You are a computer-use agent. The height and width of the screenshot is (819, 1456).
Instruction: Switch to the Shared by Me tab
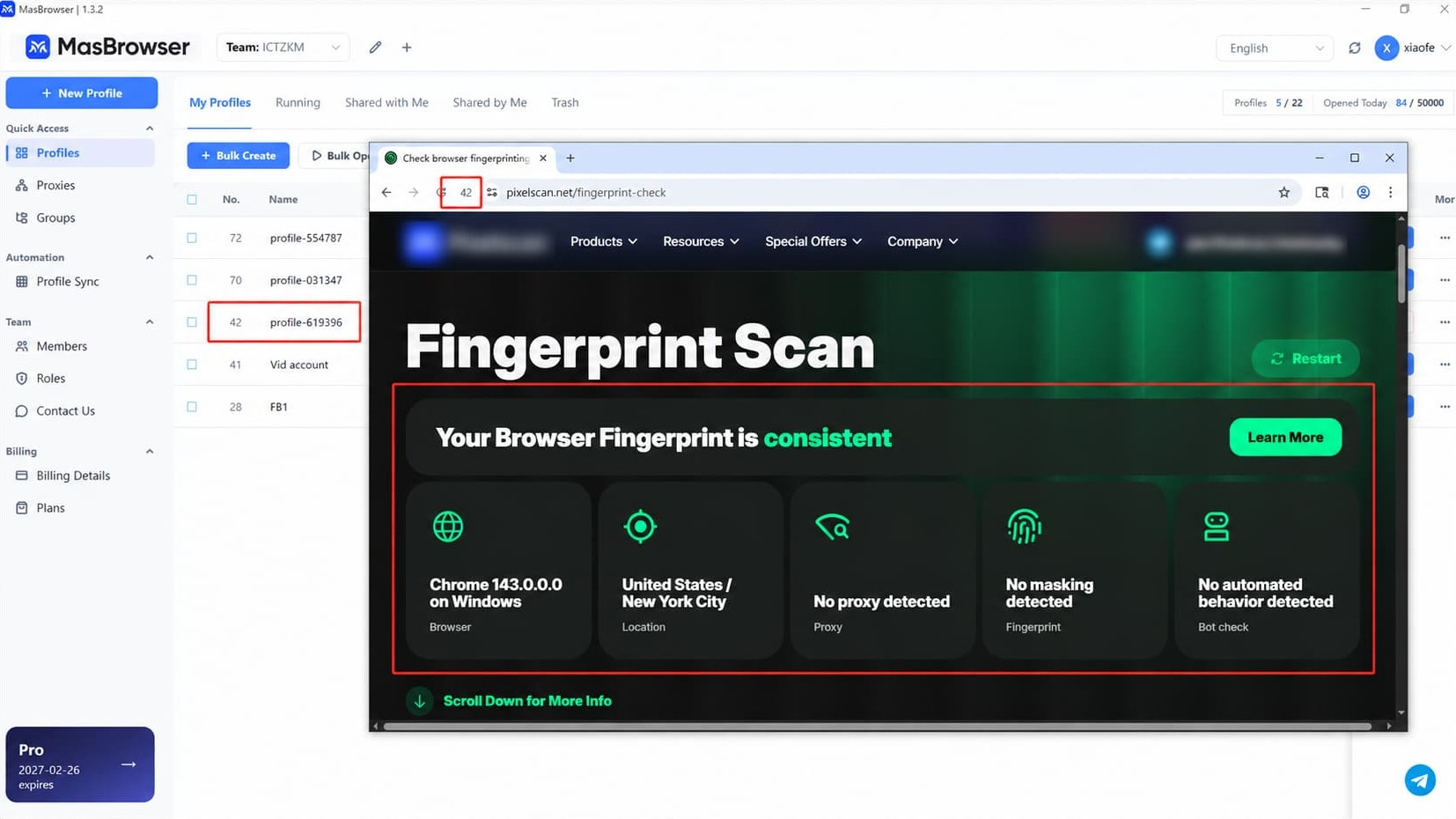(489, 103)
